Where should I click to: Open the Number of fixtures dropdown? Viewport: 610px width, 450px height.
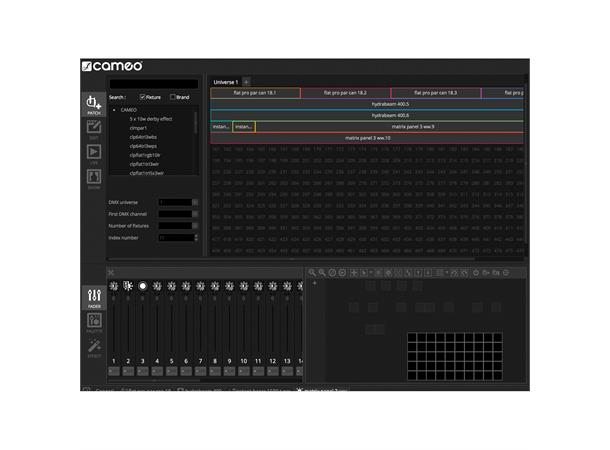coord(195,226)
